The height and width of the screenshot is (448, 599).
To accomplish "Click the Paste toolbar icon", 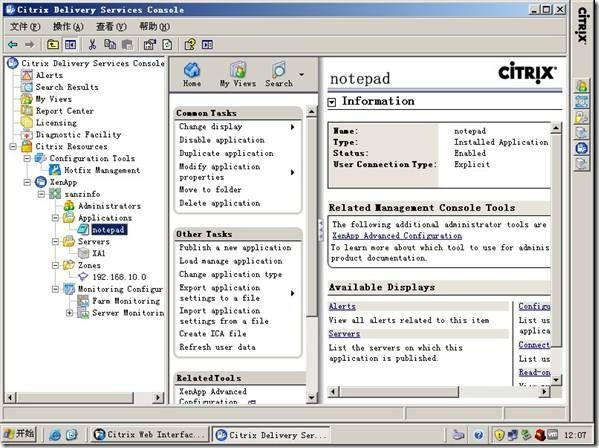I will coord(127,45).
